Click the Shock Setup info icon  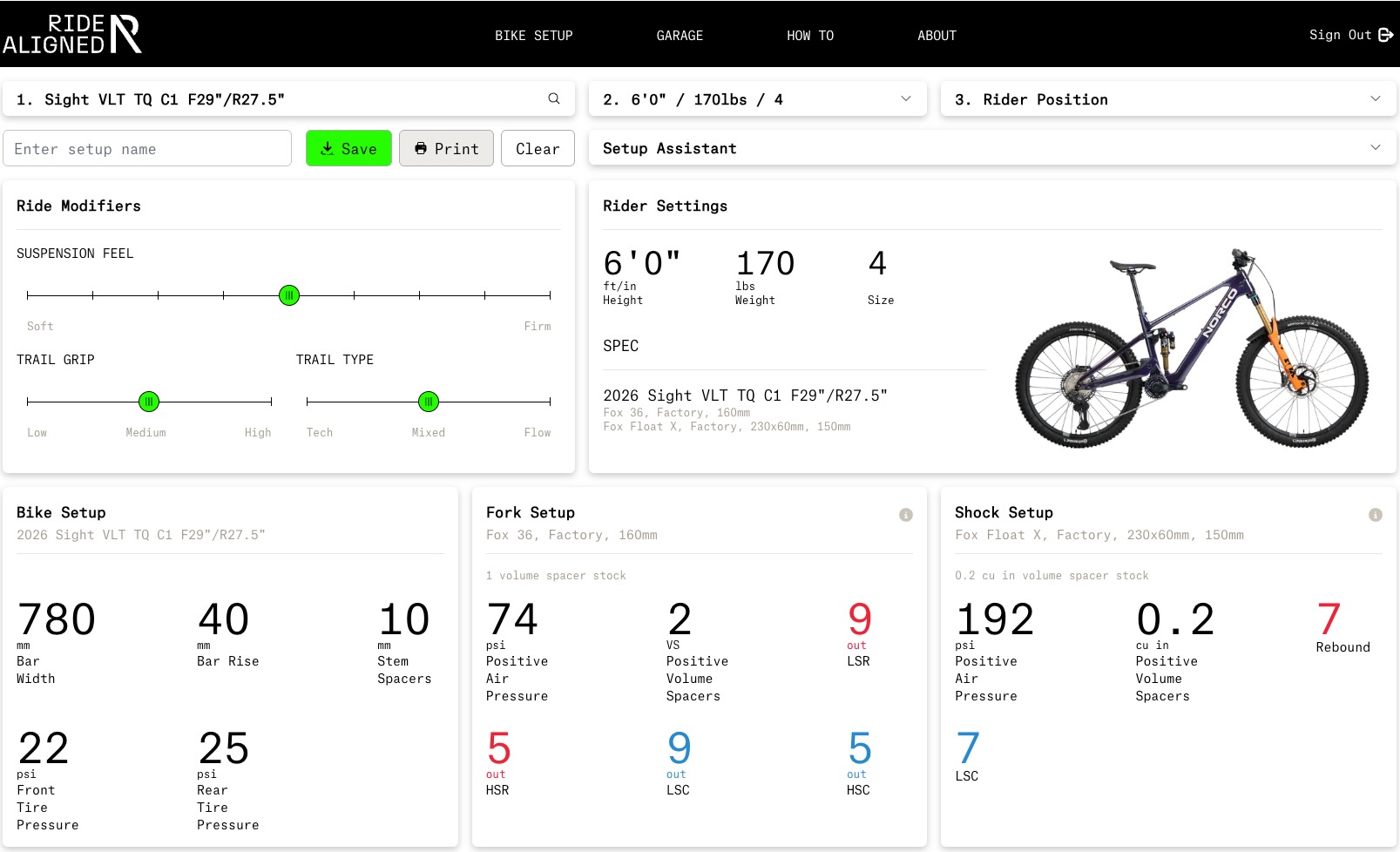[x=1376, y=515]
